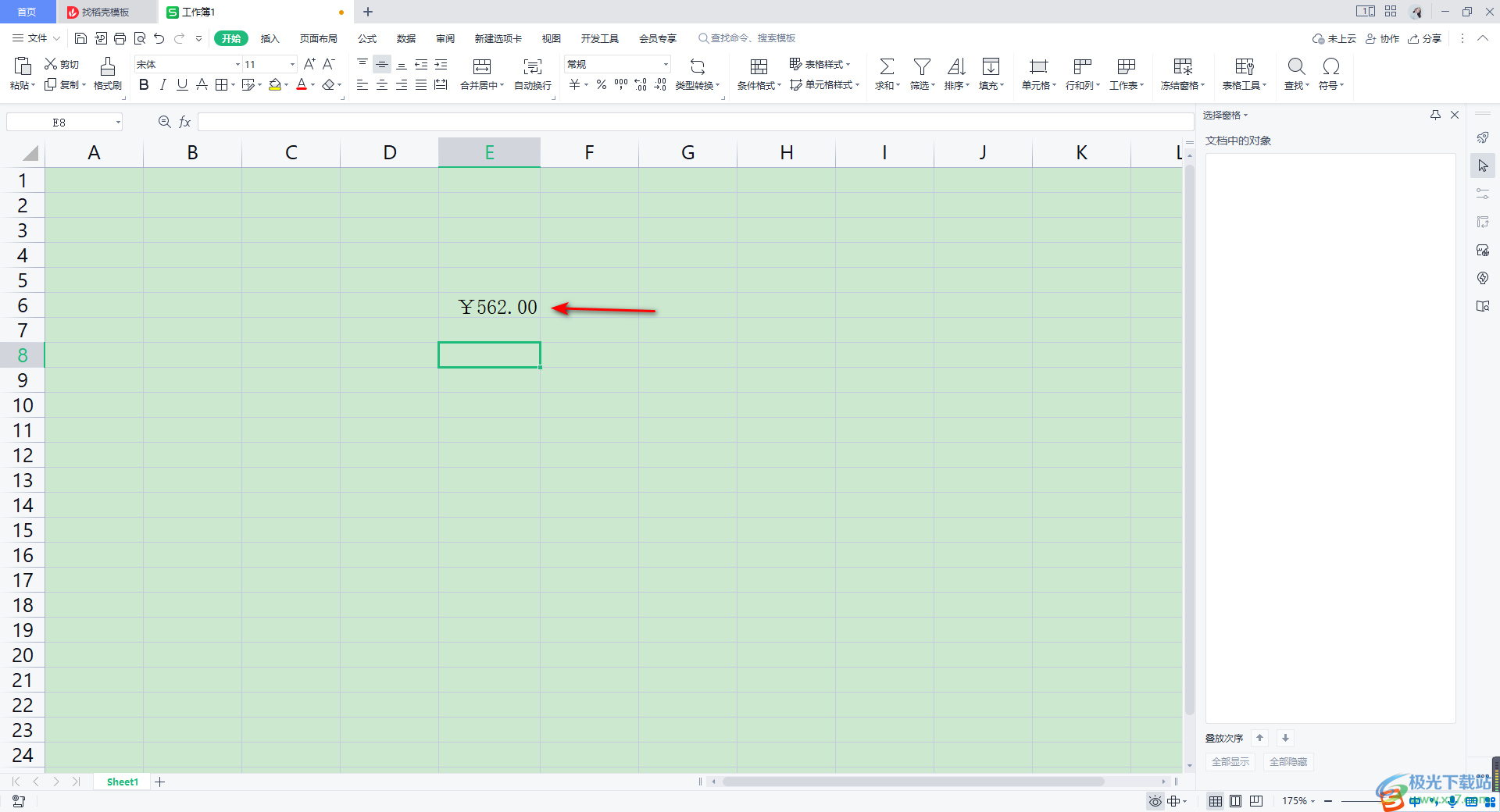Expand the font color dropdown arrow
Screen dimensions: 1500x812
313,85
